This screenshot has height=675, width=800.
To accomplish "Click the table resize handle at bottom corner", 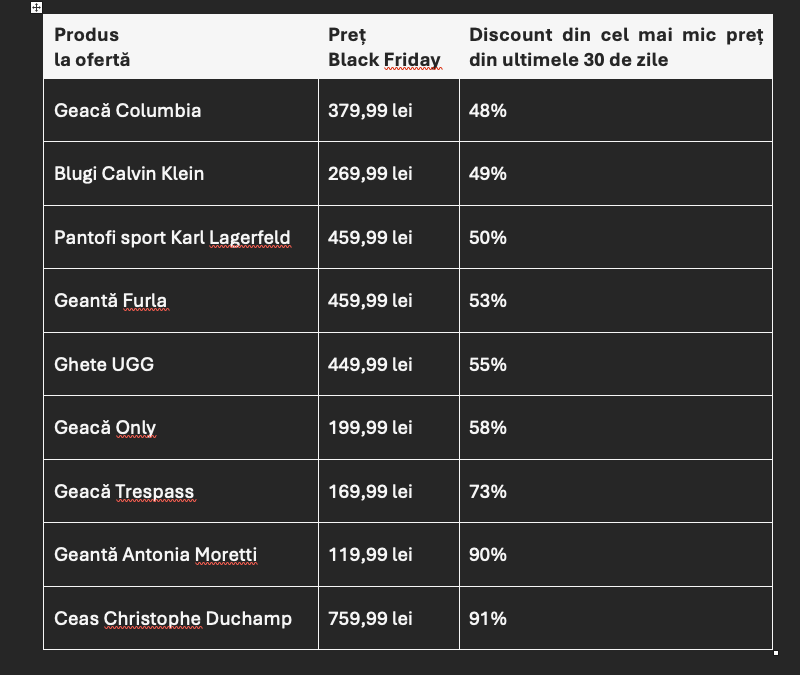I will (777, 653).
